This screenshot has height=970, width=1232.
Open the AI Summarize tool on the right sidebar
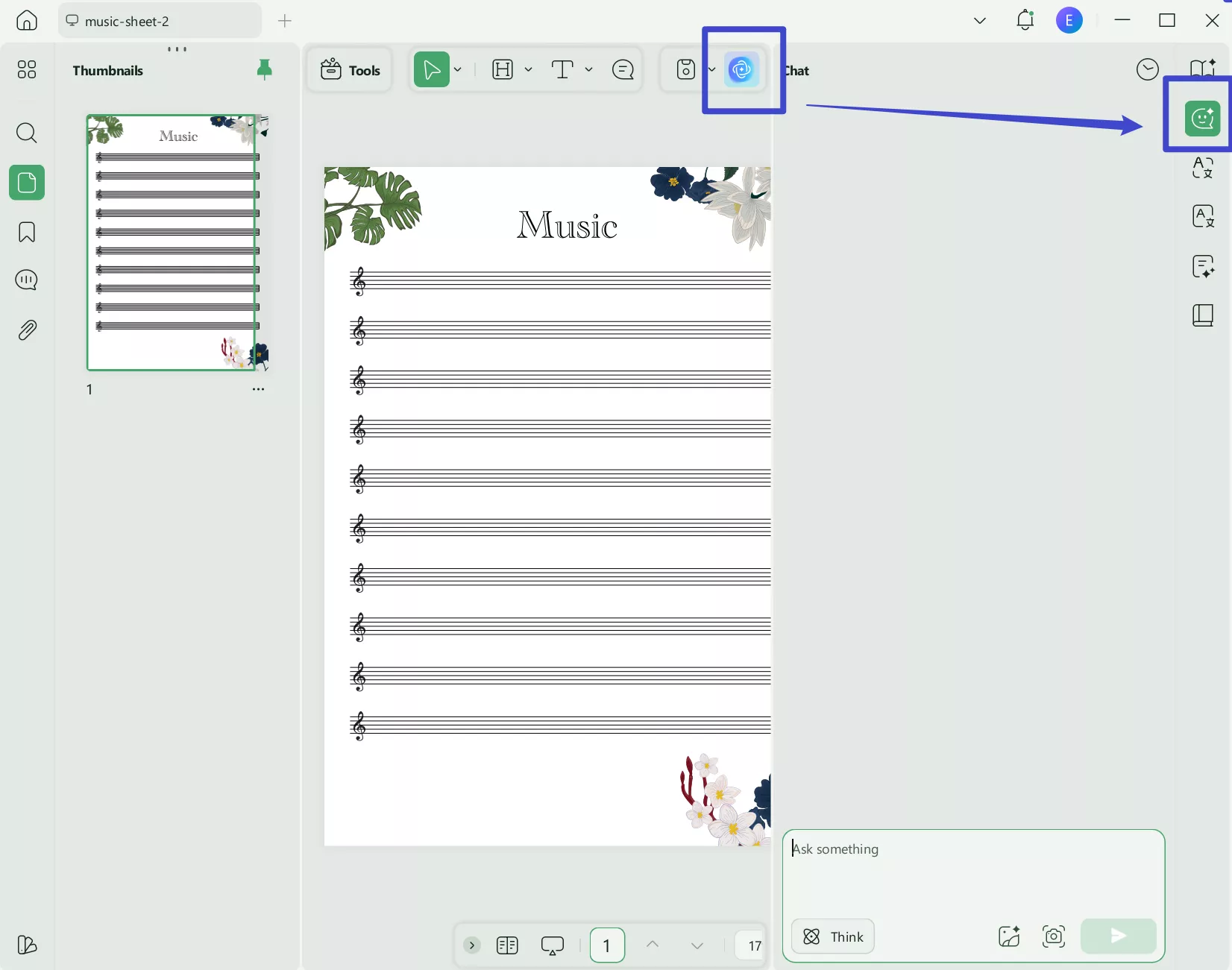(1201, 266)
